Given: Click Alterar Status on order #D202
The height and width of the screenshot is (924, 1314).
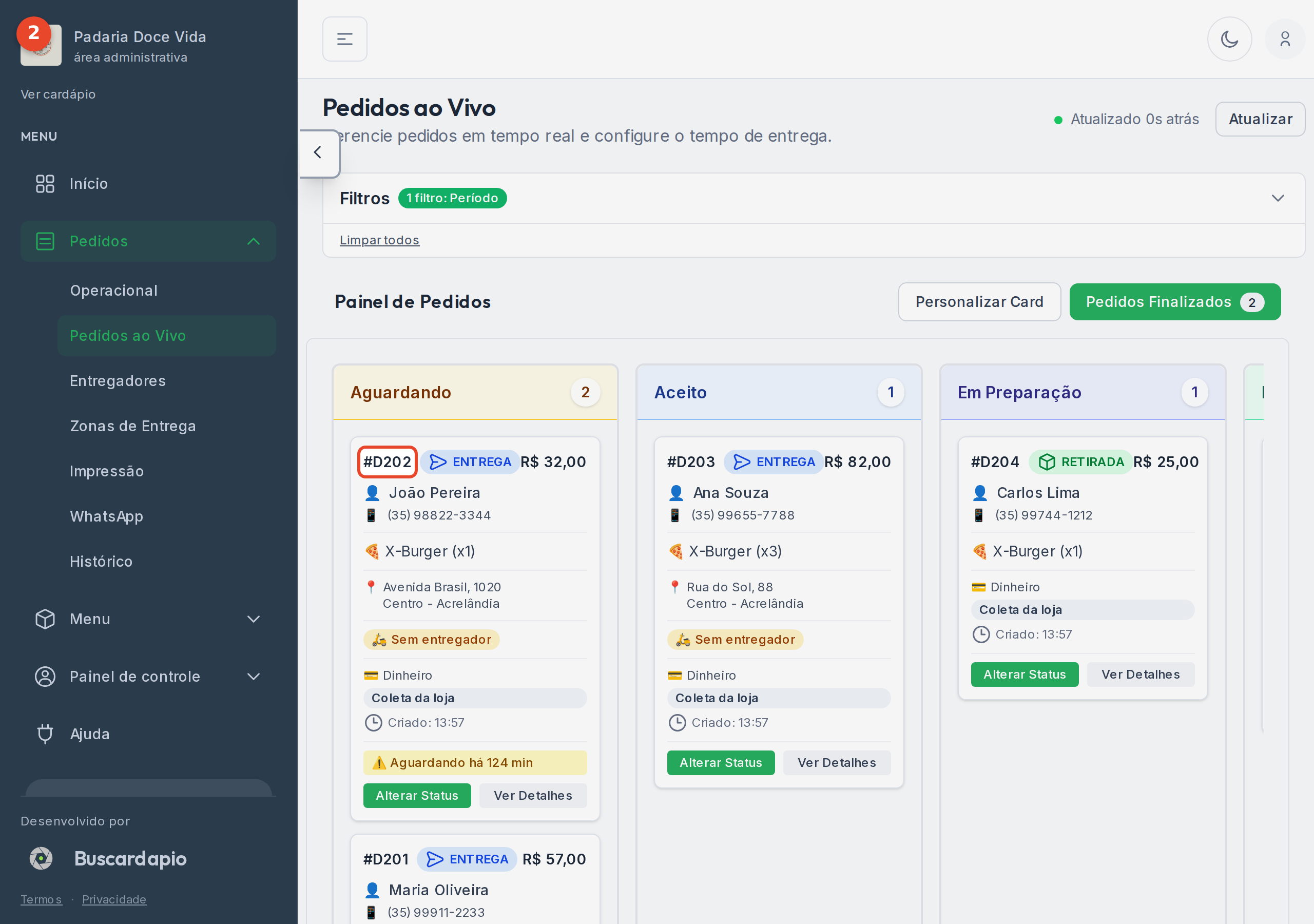Looking at the screenshot, I should 417,795.
